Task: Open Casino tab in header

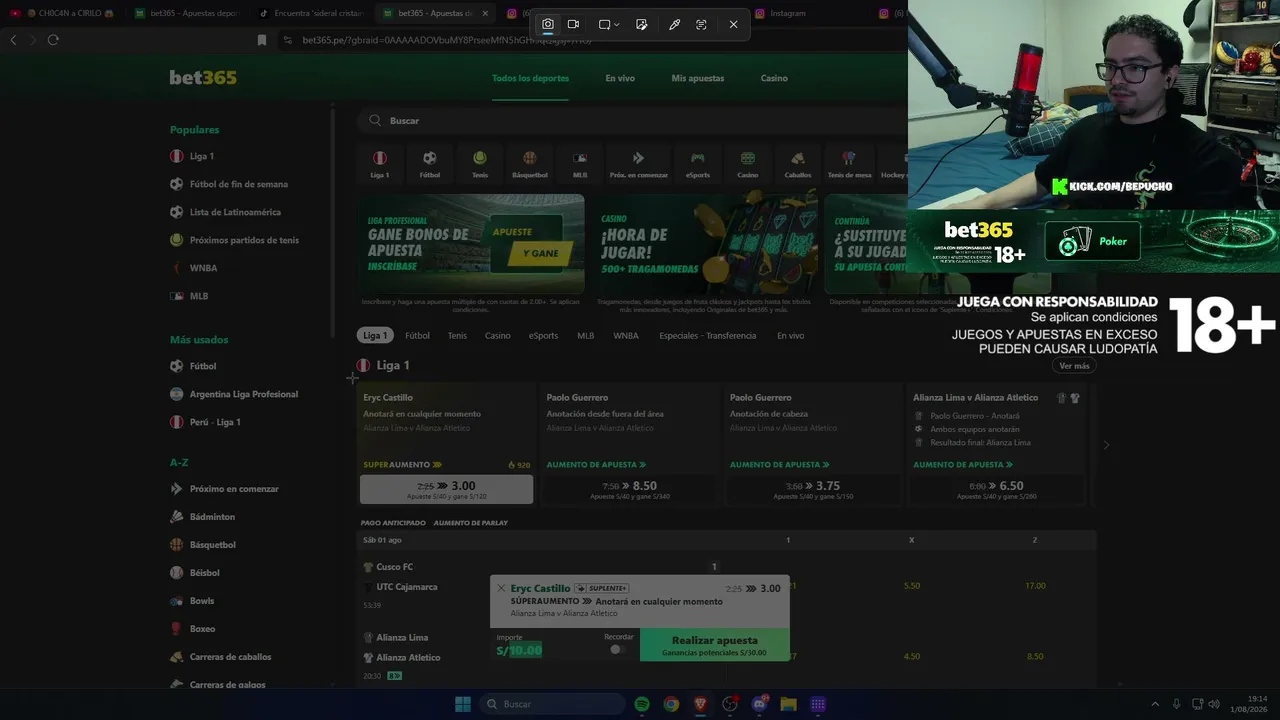Action: pyautogui.click(x=774, y=78)
